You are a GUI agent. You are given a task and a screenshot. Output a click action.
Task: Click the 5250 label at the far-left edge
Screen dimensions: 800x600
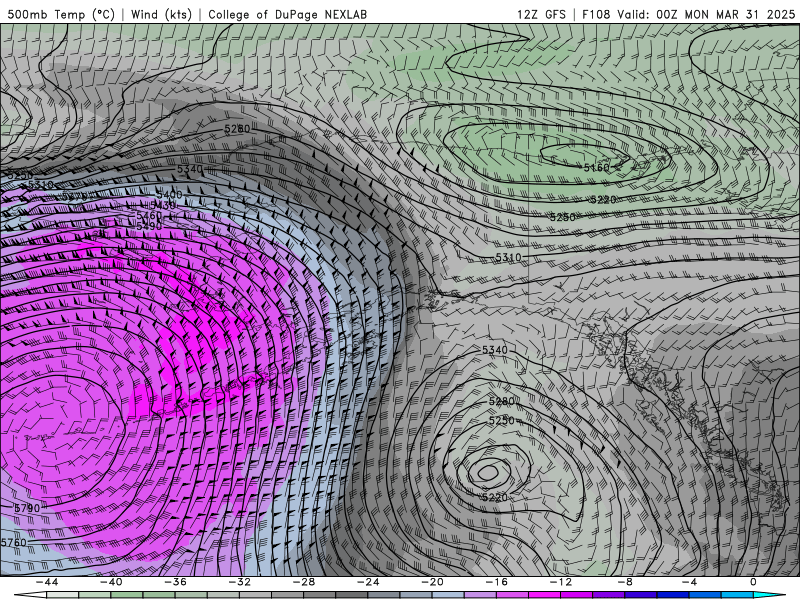pyautogui.click(x=20, y=176)
